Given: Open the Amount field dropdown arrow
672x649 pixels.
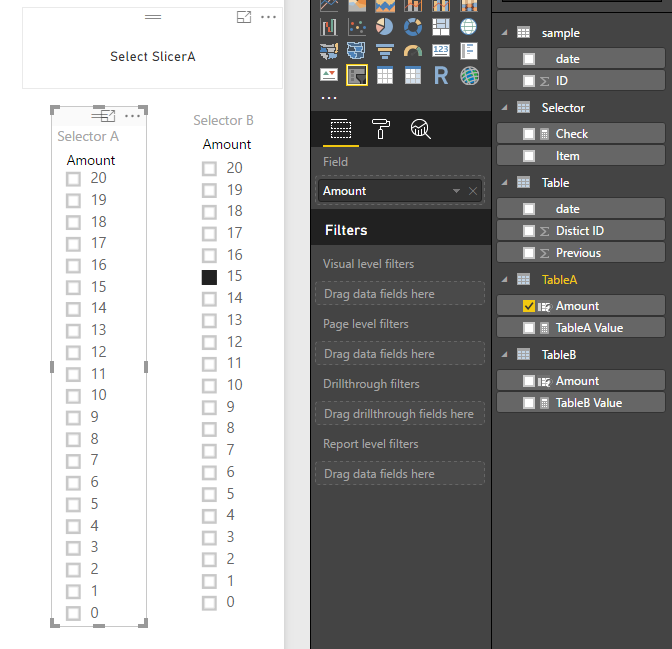Looking at the screenshot, I should pyautogui.click(x=456, y=191).
